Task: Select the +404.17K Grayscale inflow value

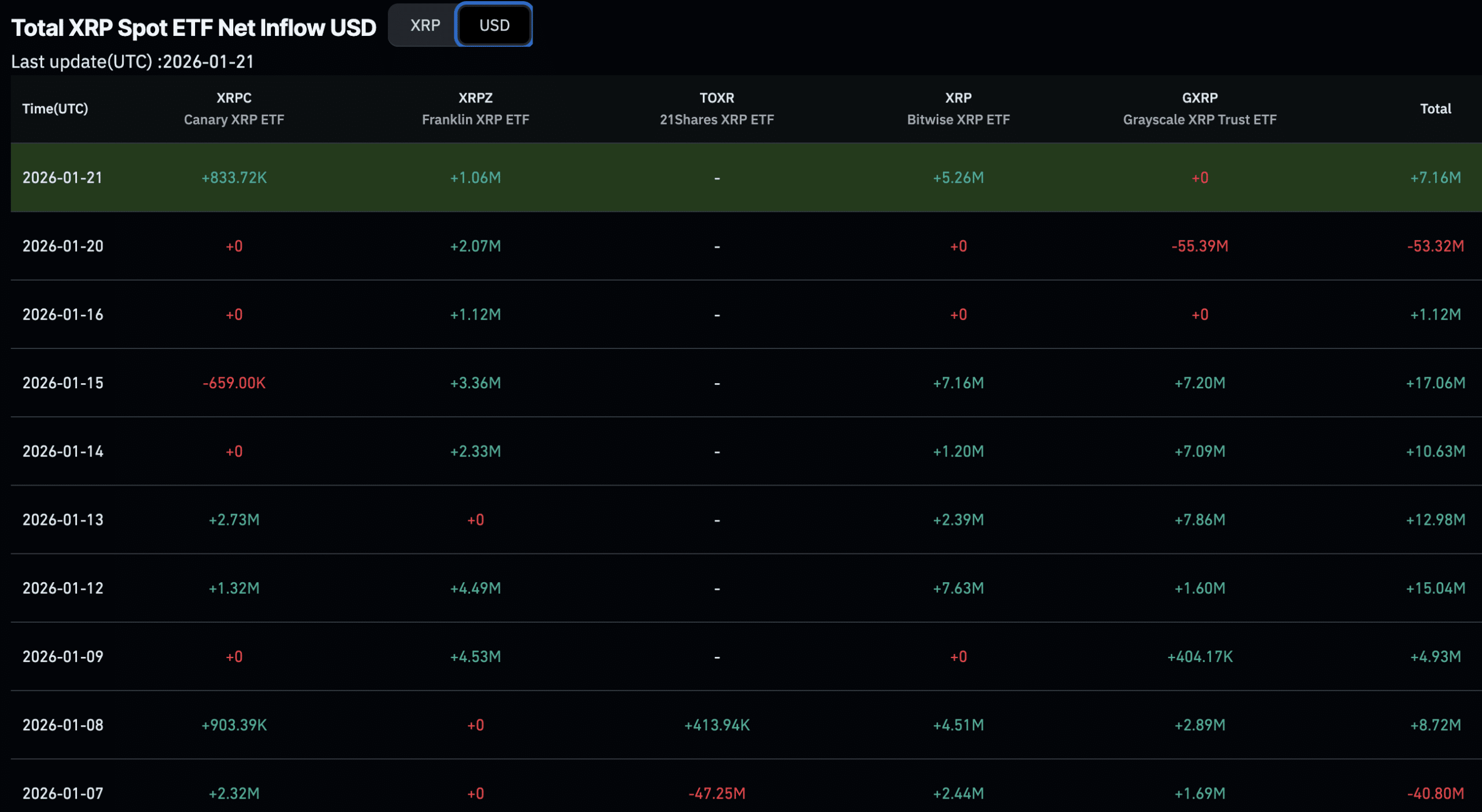Action: pyautogui.click(x=1200, y=656)
